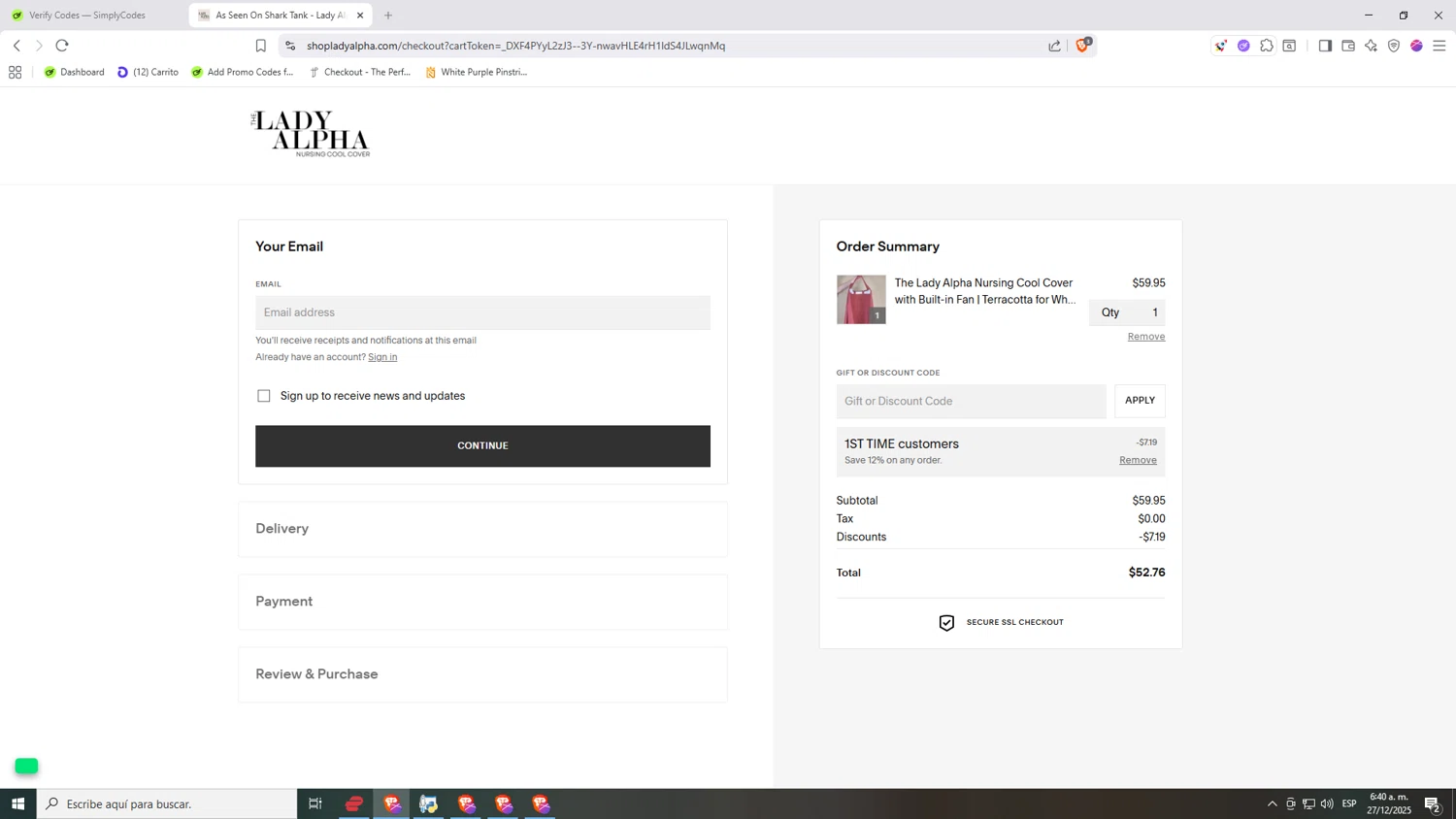1456x819 pixels.
Task: Click the product title The Lady Alpha Nursing Cool Cover
Action: point(984,291)
